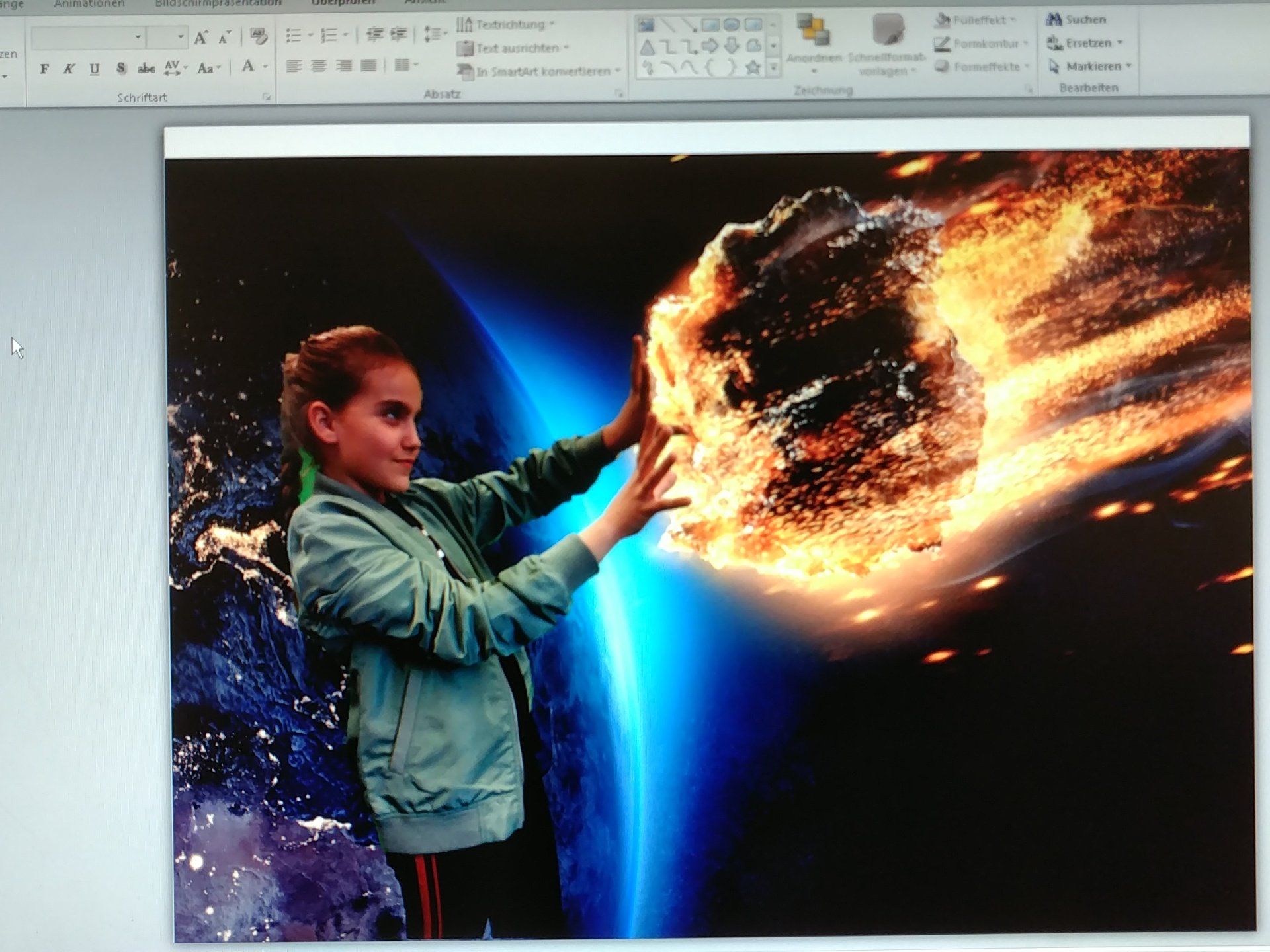The height and width of the screenshot is (952, 1270).
Task: Toggle italic (K) formatting
Action: pyautogui.click(x=69, y=69)
